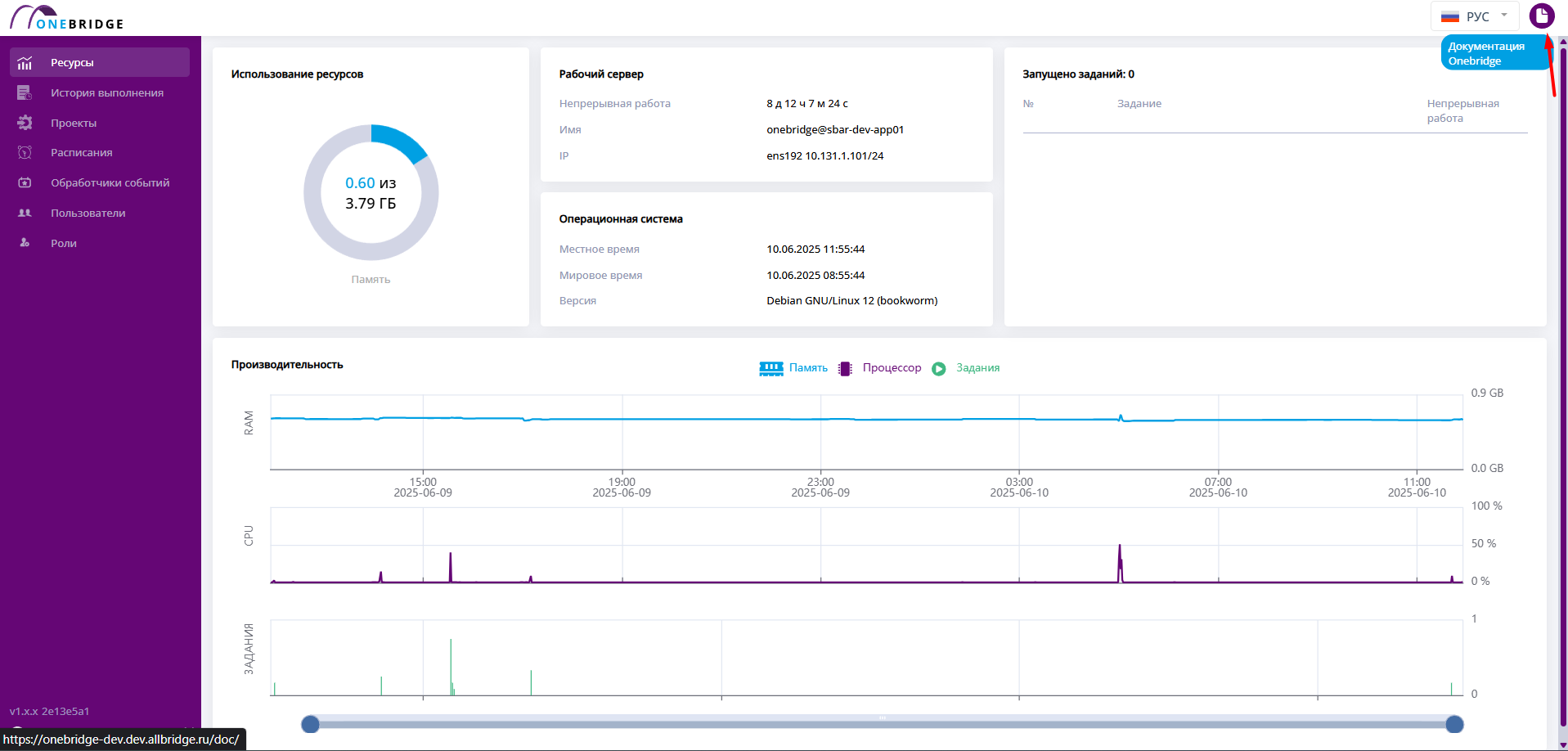Toggle the Память series in chart legend
Viewport: 1568px width, 751px height.
793,368
